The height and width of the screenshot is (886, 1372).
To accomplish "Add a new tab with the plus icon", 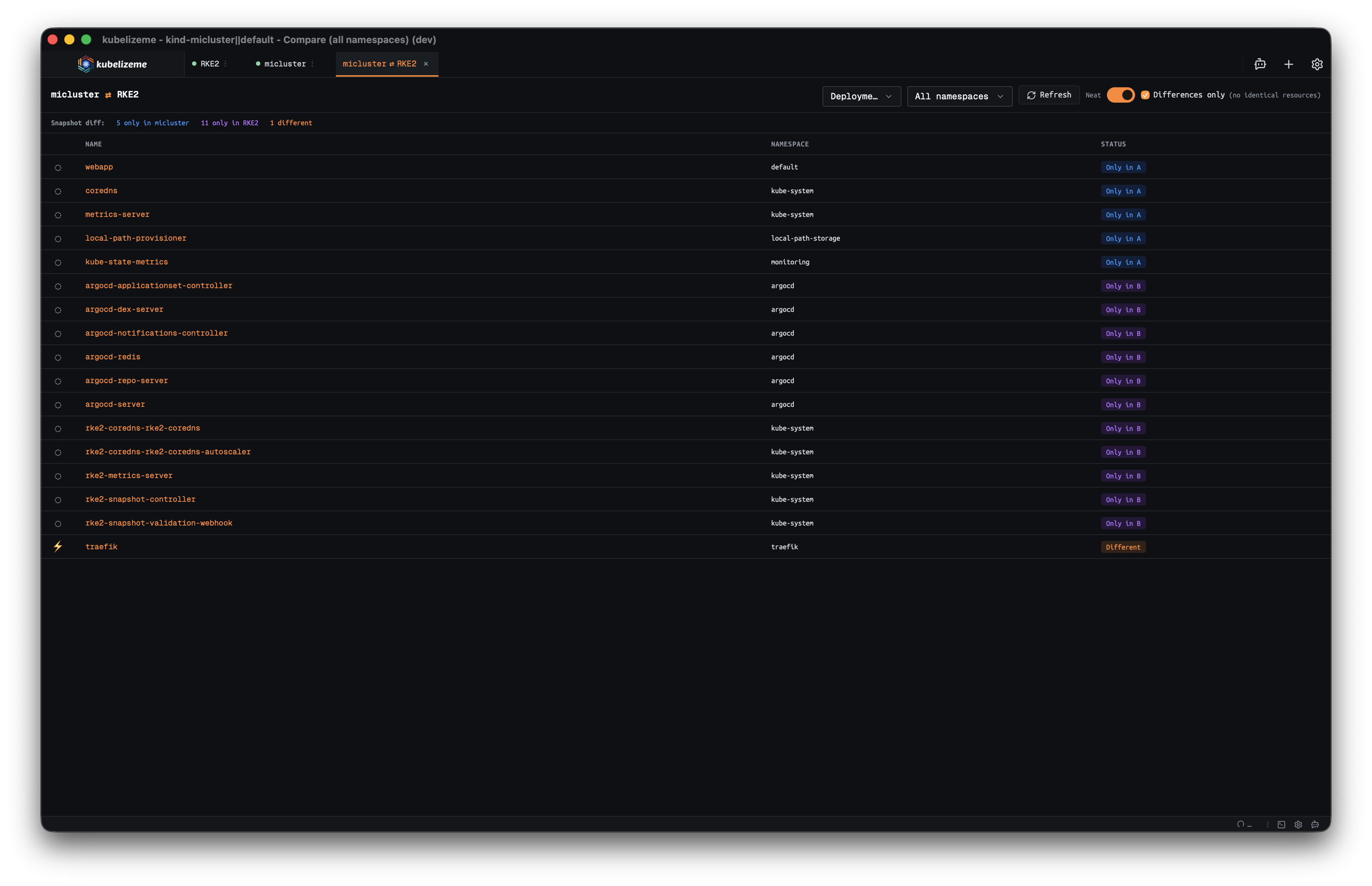I will [1289, 64].
